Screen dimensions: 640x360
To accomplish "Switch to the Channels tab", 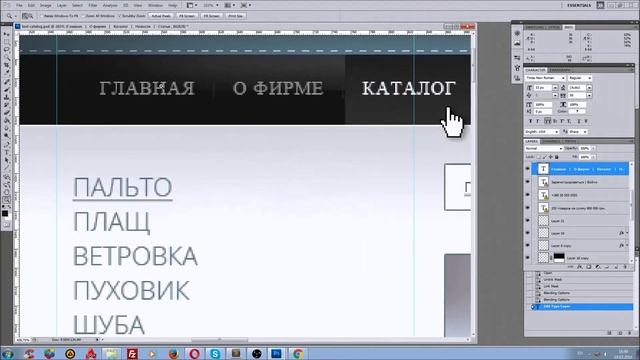I will pos(550,141).
